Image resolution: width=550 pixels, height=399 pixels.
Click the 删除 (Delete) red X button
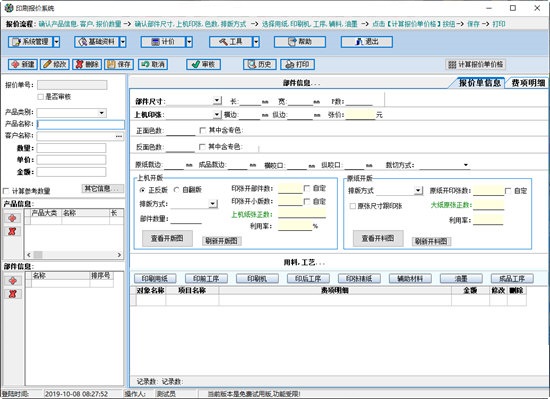87,65
